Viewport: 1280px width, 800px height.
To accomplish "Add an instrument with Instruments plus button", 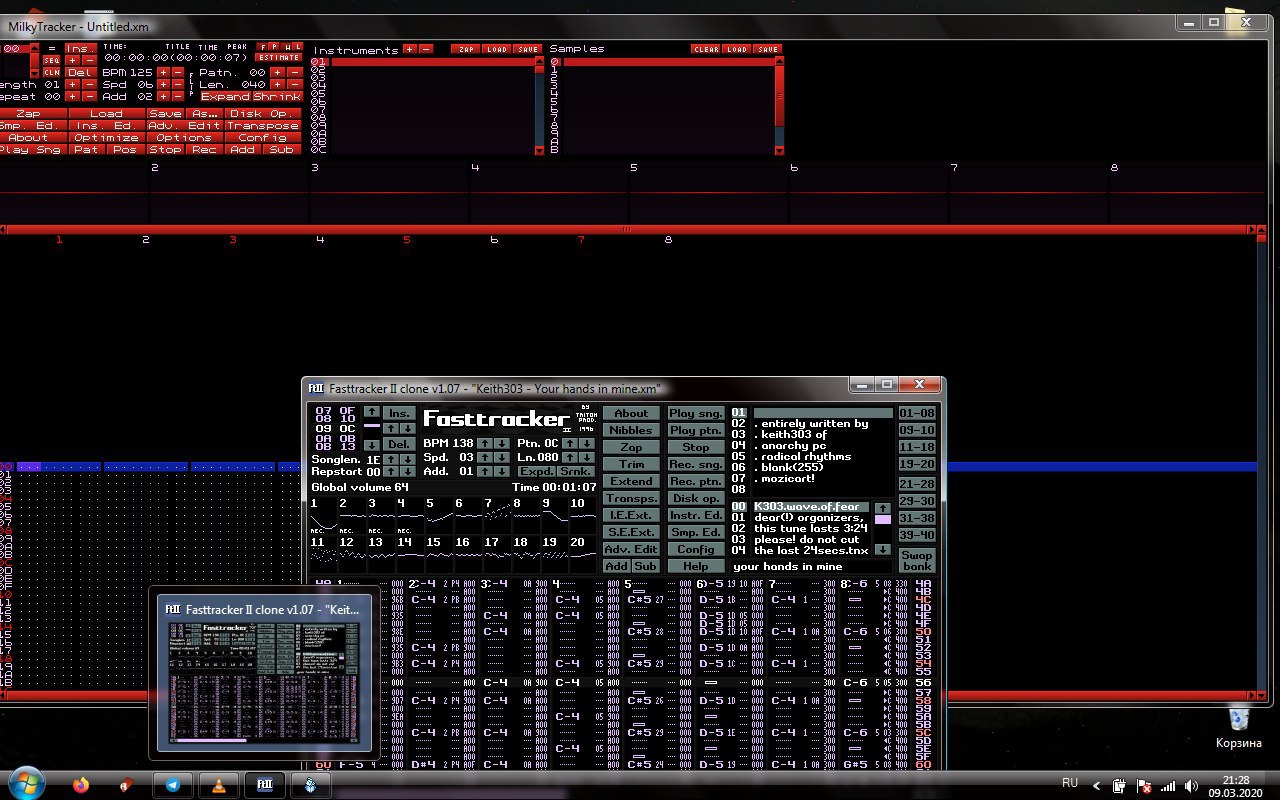I will (x=409, y=49).
